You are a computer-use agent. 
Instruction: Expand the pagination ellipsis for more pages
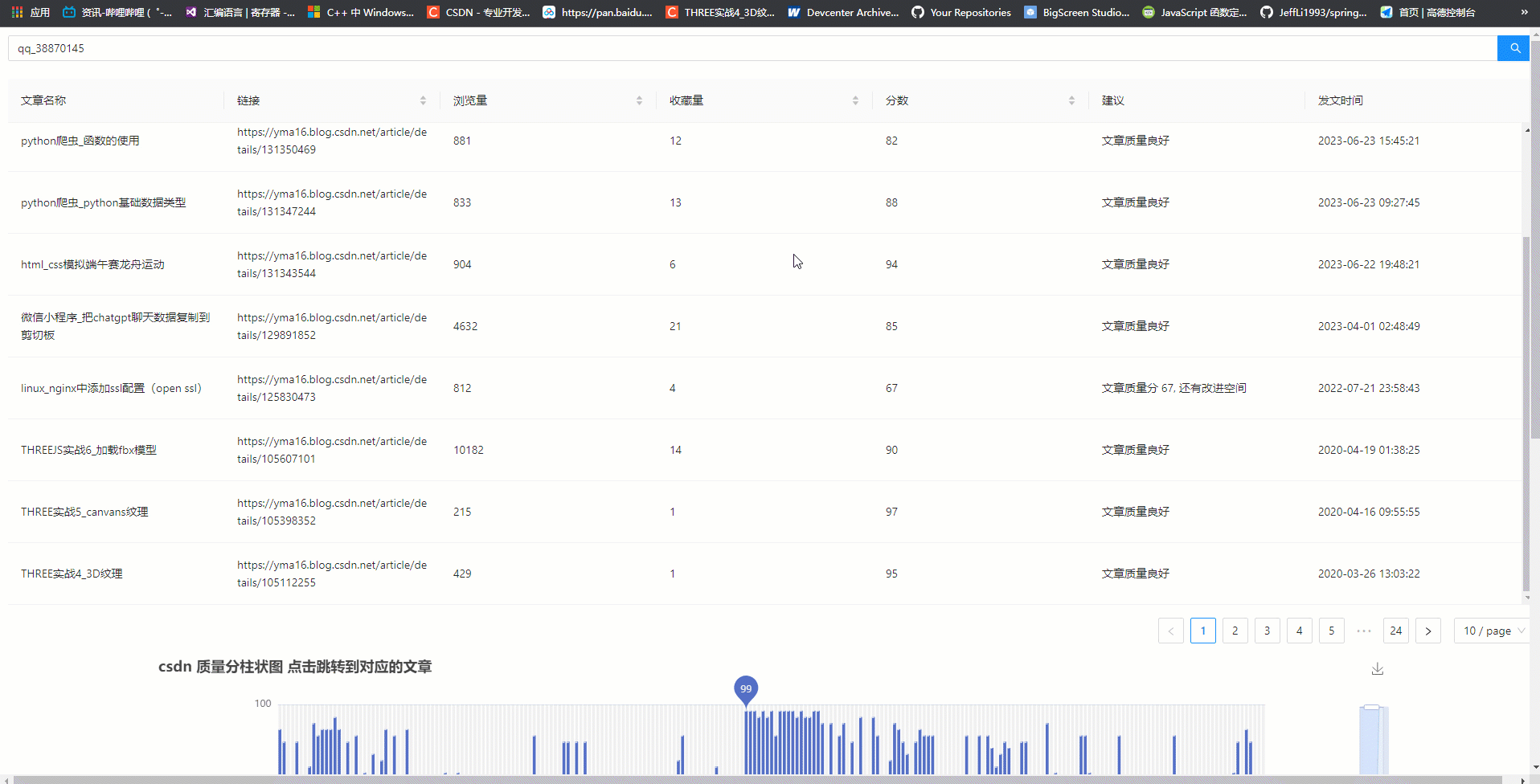click(x=1363, y=631)
